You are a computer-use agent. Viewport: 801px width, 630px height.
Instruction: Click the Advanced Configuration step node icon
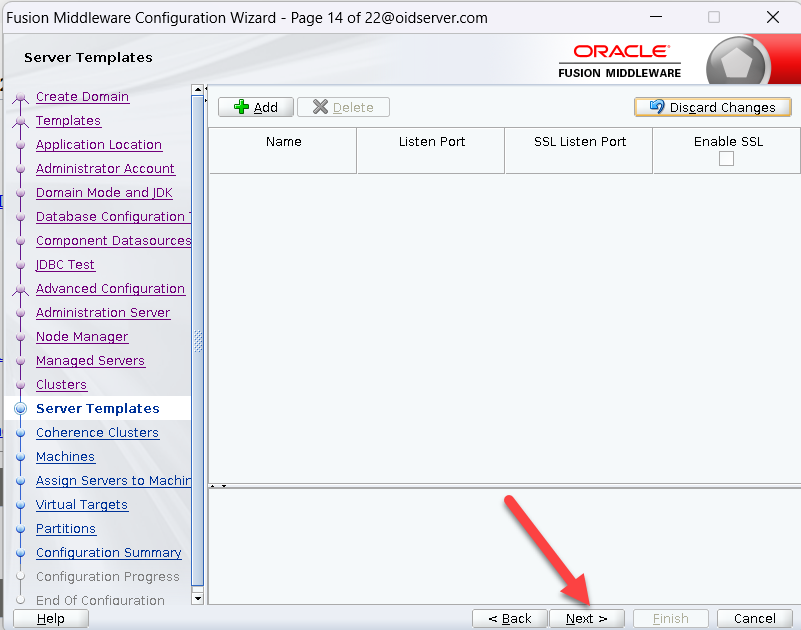point(20,290)
